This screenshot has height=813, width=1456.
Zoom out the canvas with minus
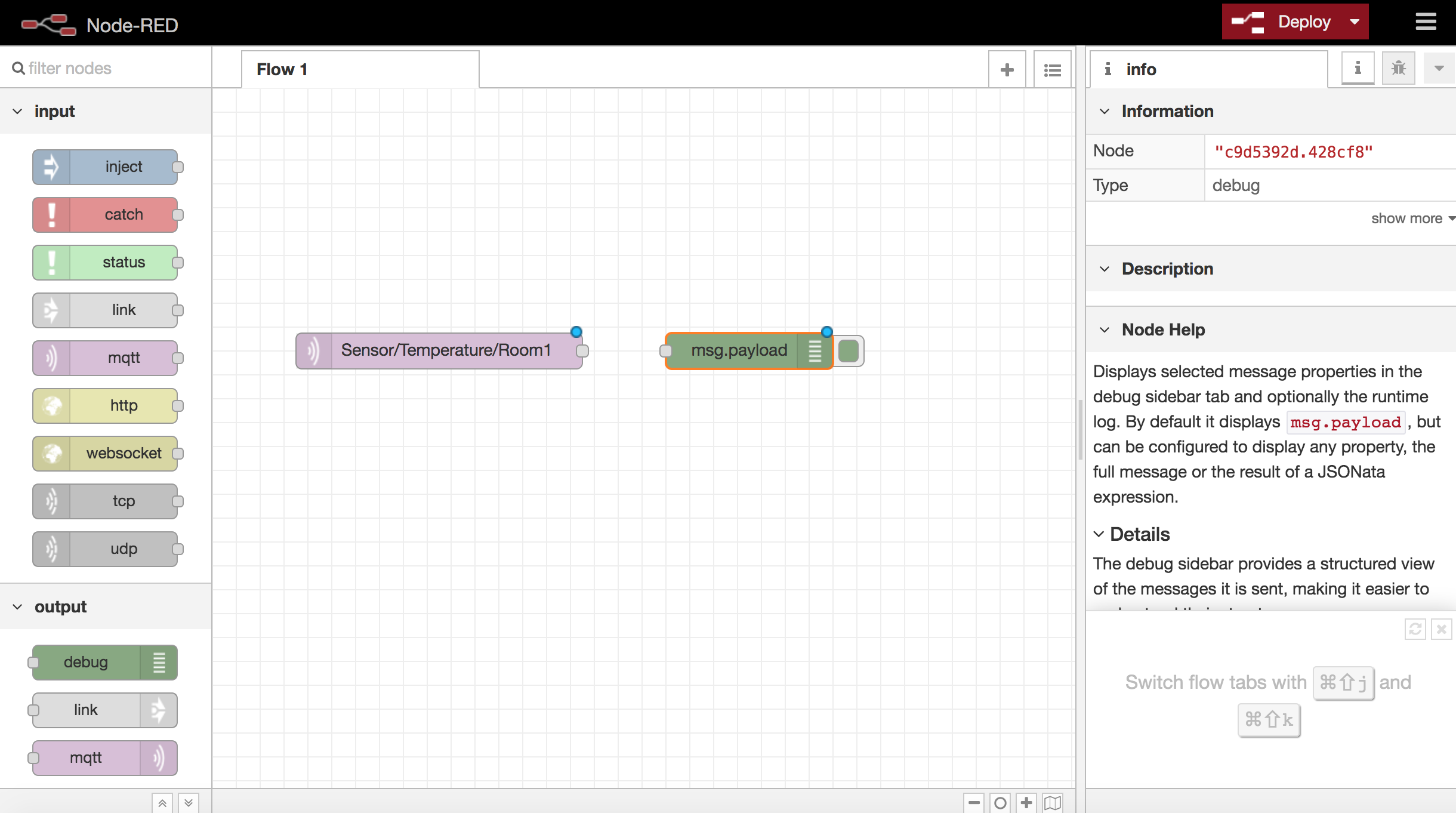(x=974, y=803)
